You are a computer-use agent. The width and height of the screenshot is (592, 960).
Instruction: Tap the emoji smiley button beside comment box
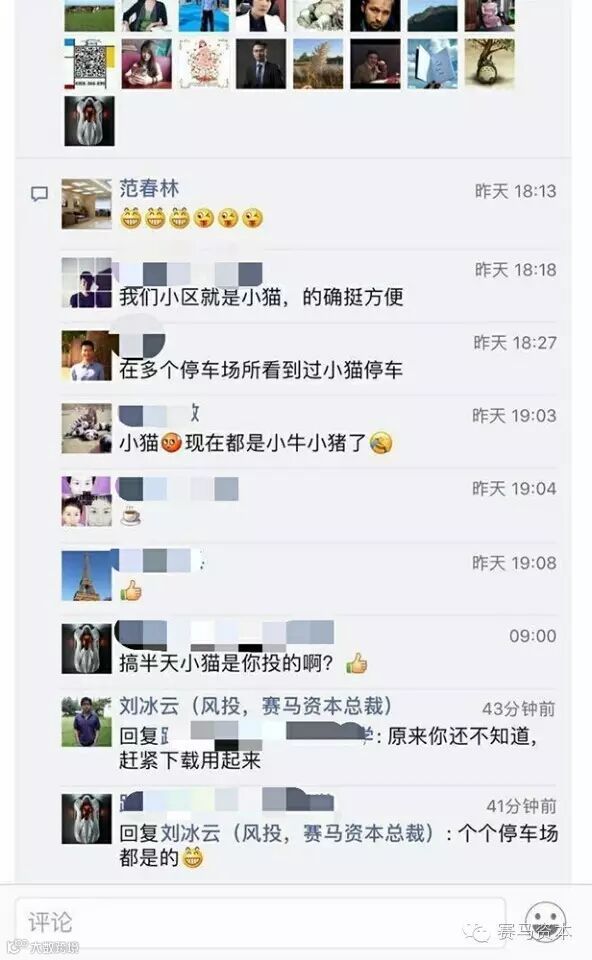tap(545, 921)
